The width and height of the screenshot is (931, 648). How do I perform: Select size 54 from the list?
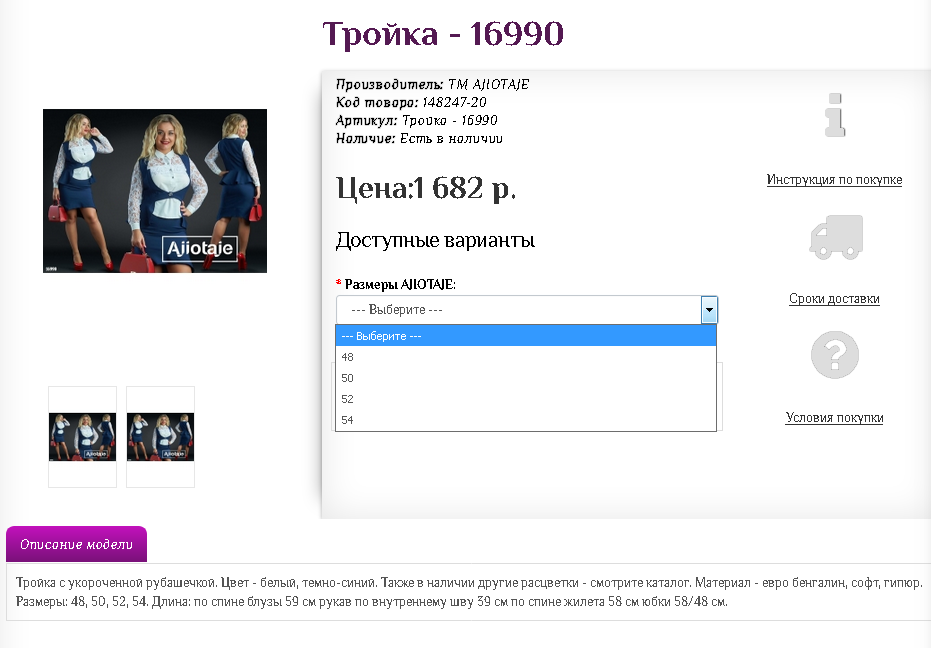(526, 420)
